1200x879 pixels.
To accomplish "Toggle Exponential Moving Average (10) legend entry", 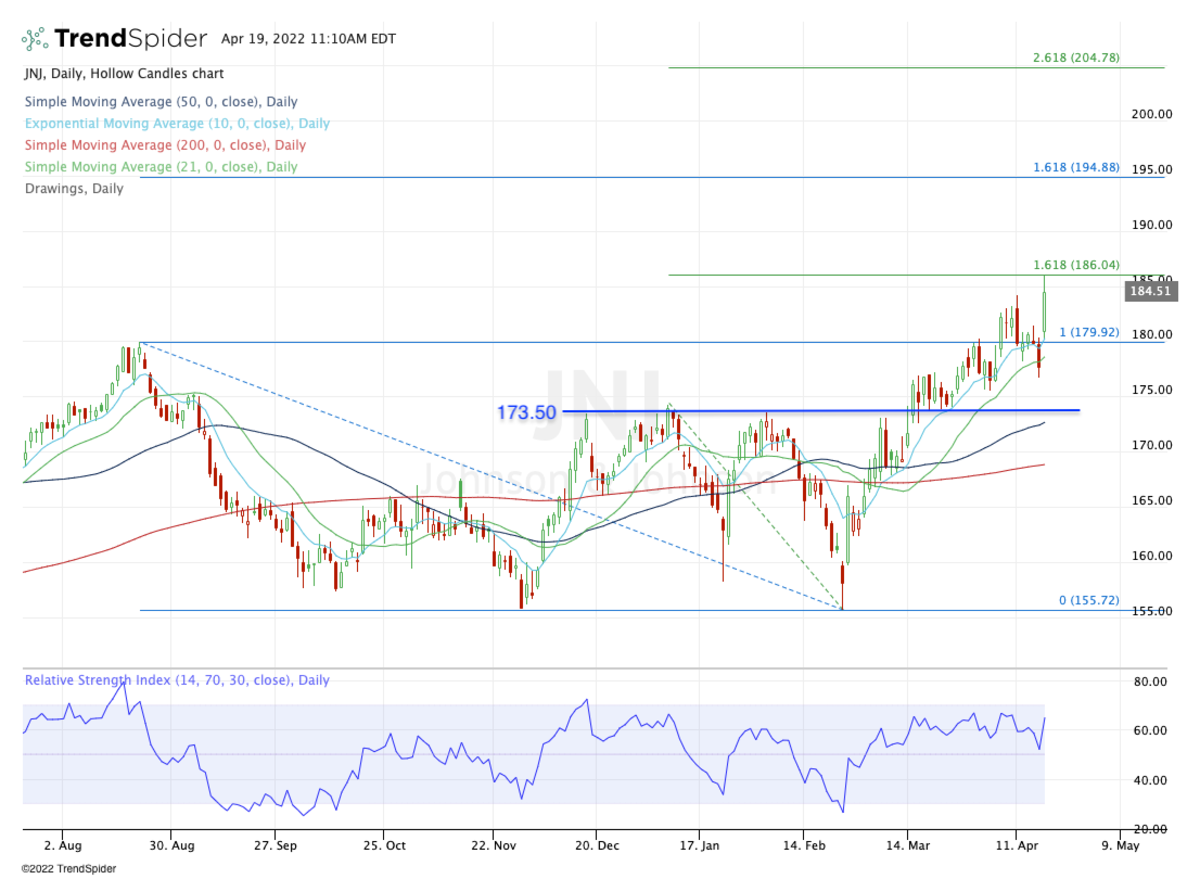I will (177, 123).
